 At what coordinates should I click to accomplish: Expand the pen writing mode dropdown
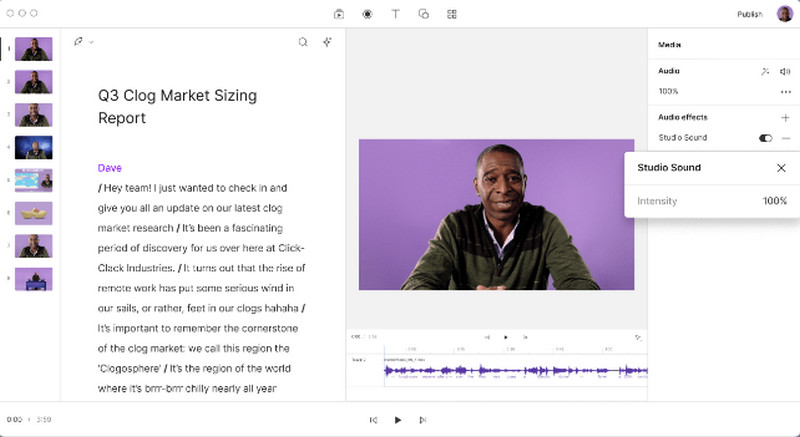pyautogui.click(x=84, y=42)
